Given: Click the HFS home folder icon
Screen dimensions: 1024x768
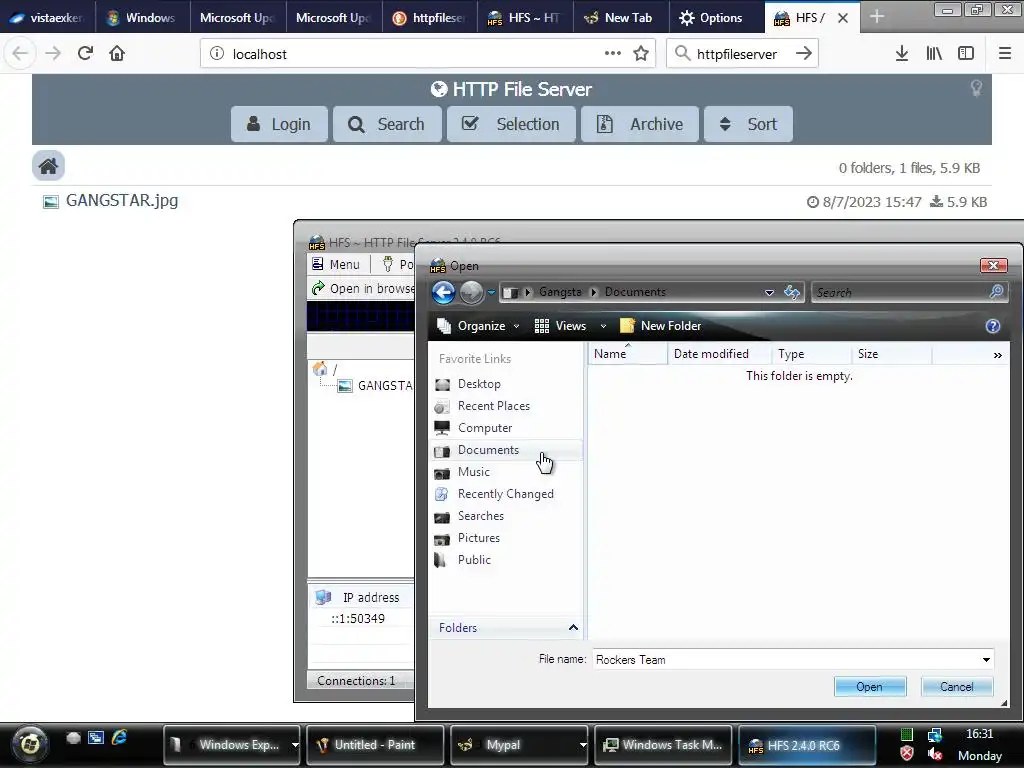Looking at the screenshot, I should [48, 166].
